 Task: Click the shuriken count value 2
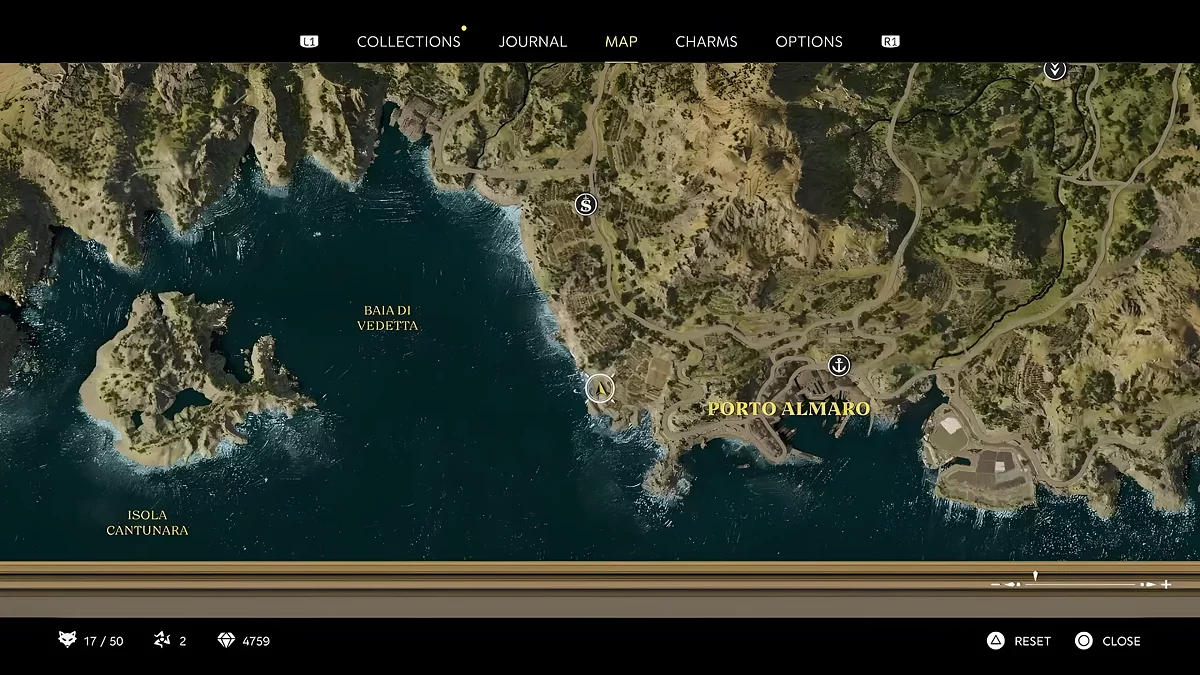[x=183, y=641]
